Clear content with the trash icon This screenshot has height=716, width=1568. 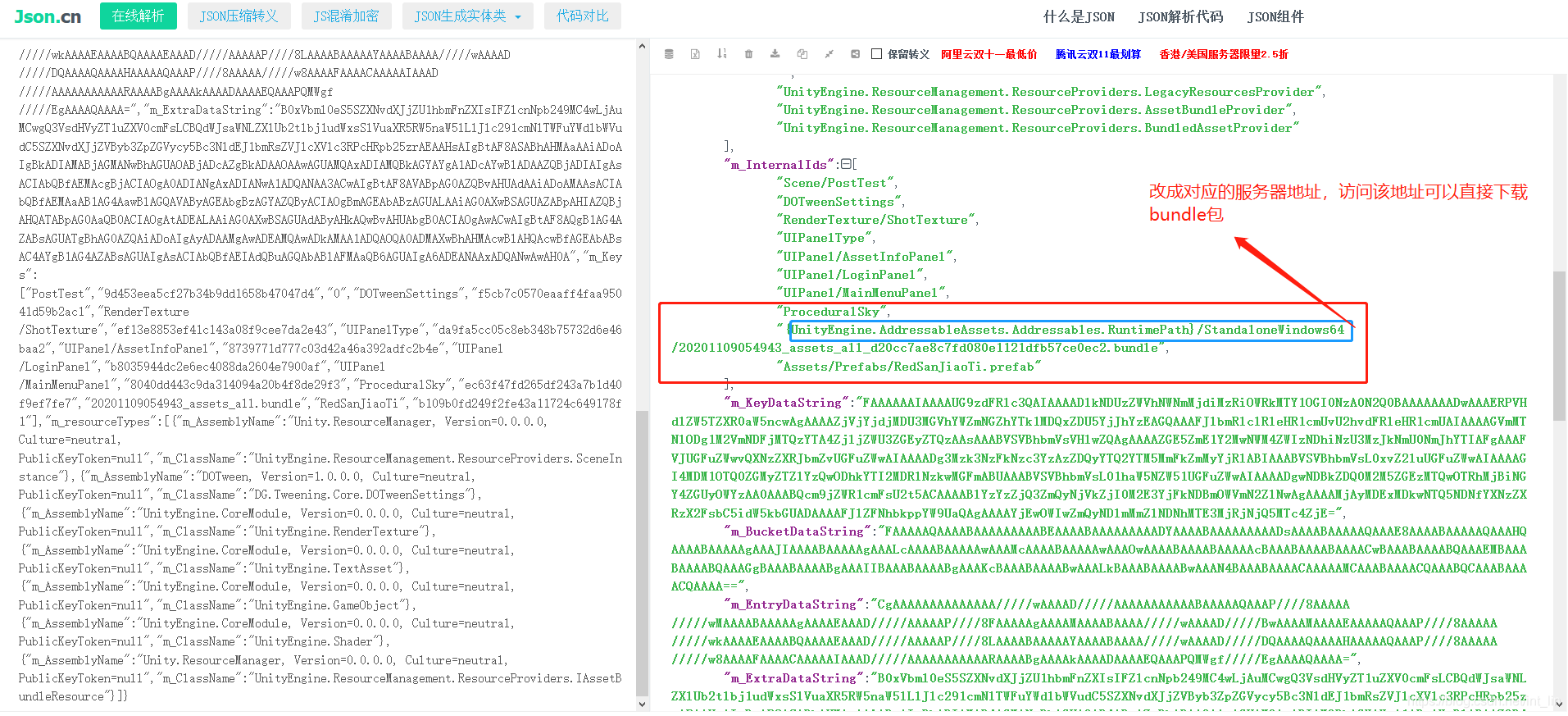[748, 54]
